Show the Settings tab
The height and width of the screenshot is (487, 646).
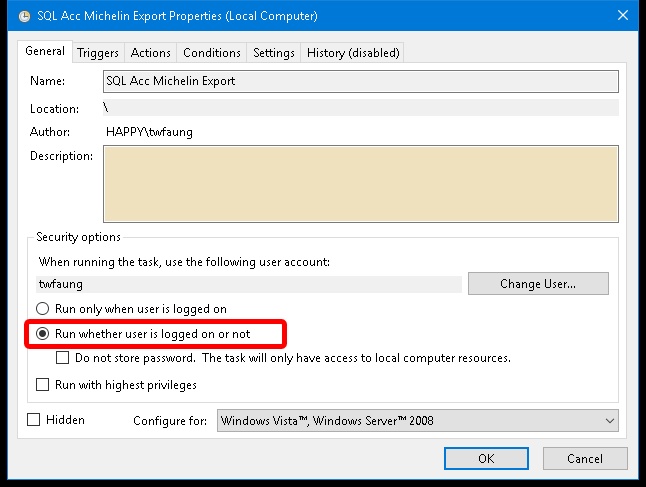pos(274,53)
